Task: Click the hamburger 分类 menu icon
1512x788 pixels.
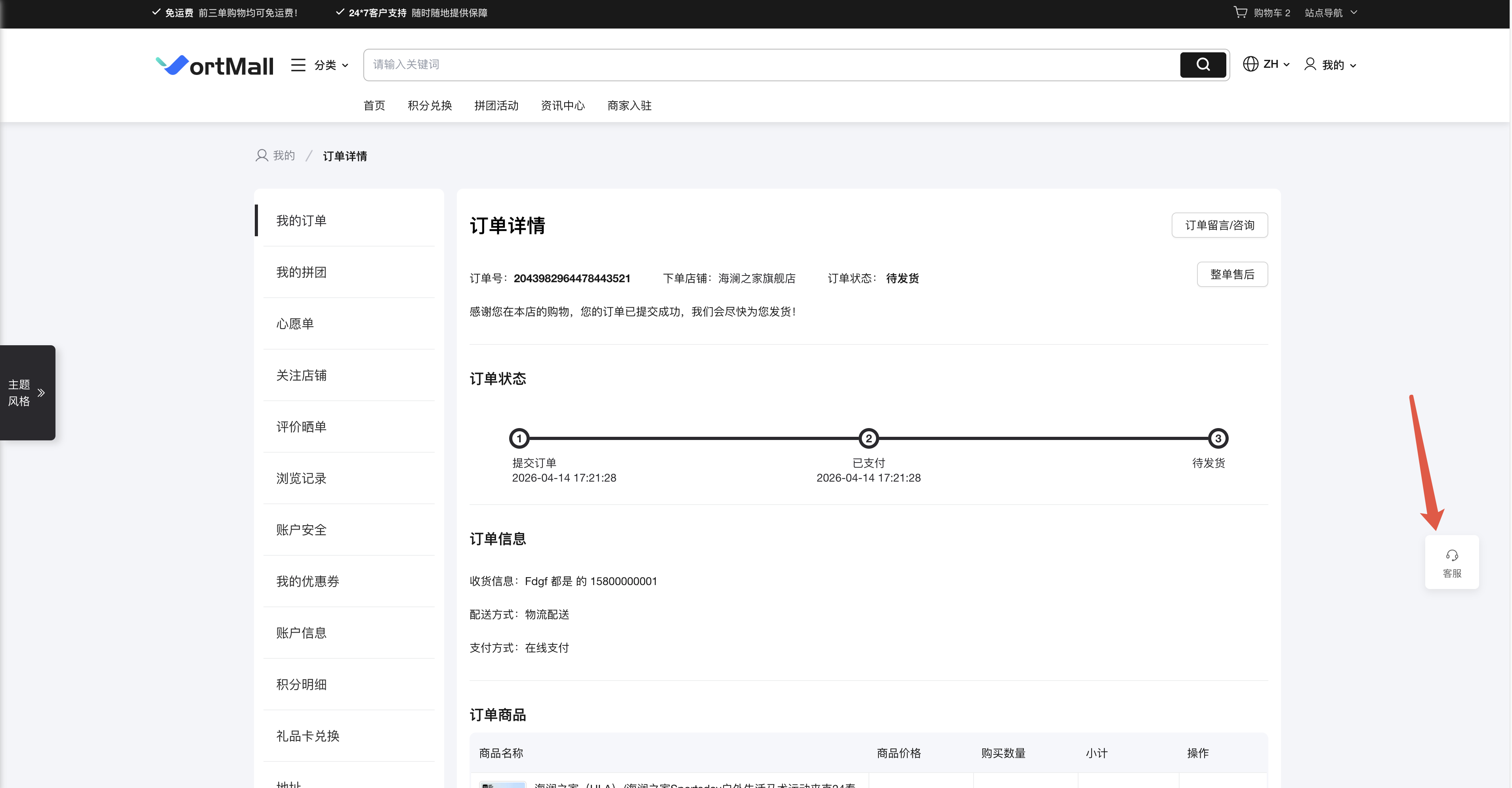Action: pos(298,65)
